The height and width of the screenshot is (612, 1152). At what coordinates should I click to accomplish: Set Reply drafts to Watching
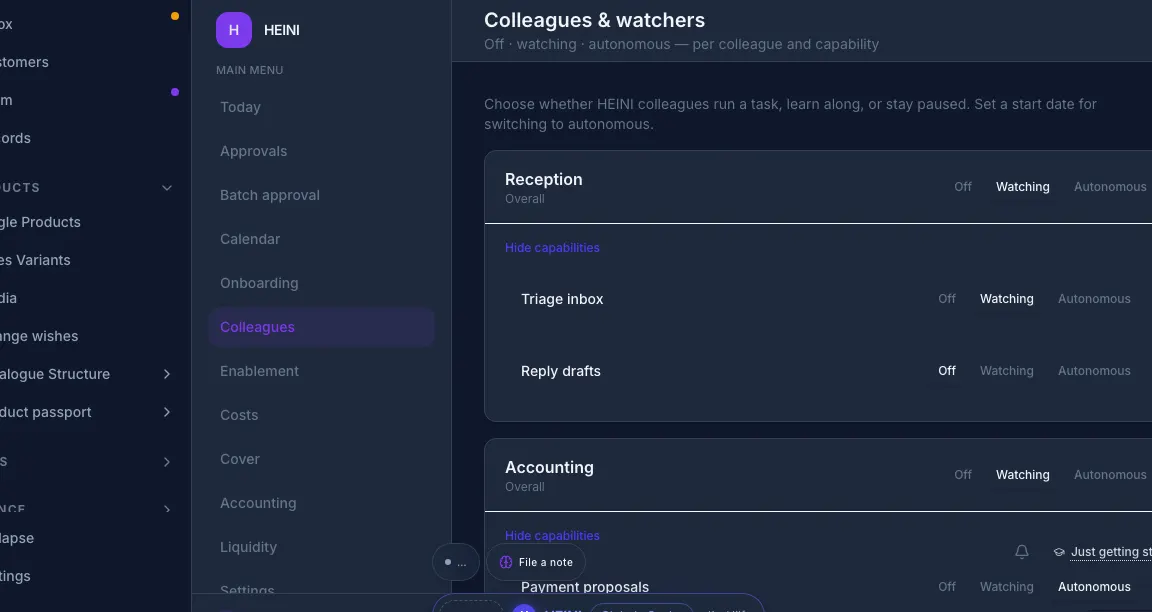tap(1007, 371)
